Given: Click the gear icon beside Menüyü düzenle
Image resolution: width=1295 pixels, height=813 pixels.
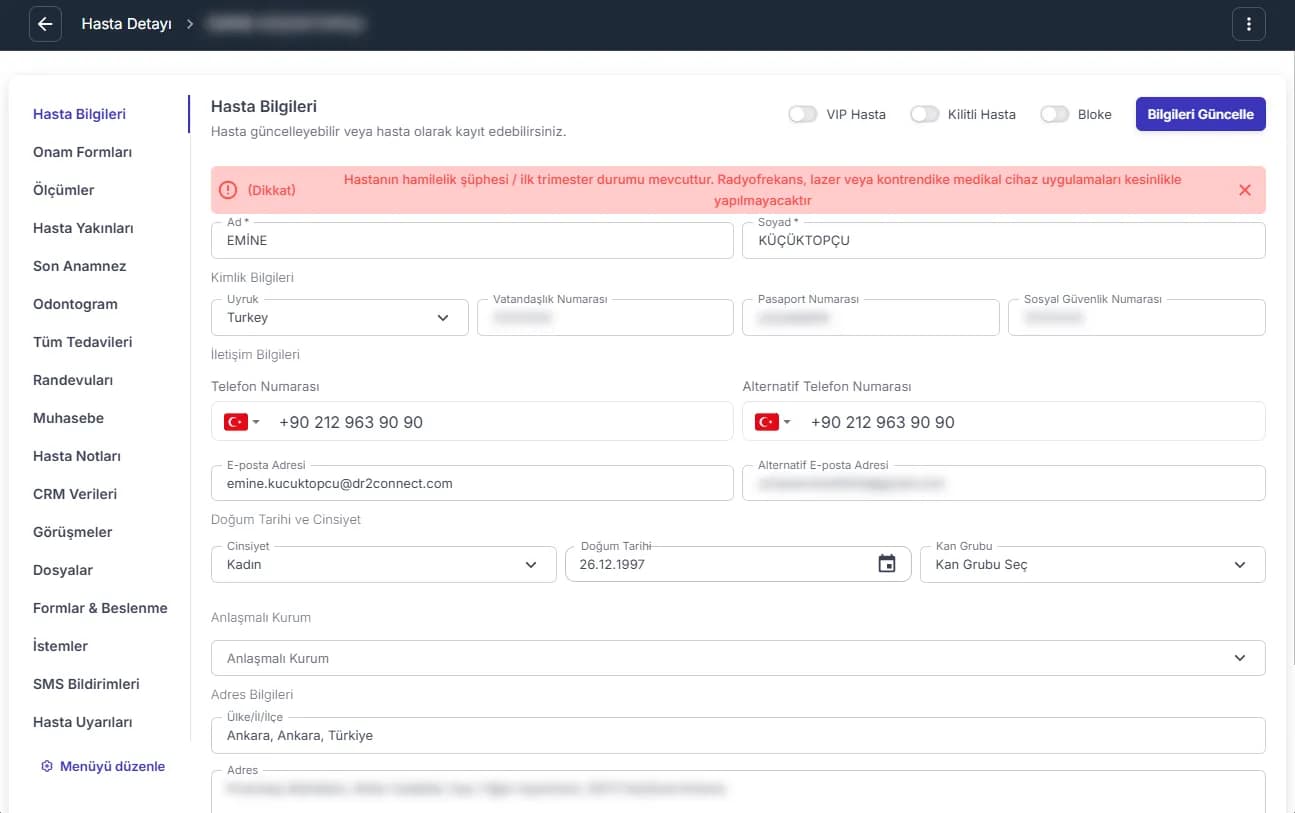Looking at the screenshot, I should coord(46,766).
